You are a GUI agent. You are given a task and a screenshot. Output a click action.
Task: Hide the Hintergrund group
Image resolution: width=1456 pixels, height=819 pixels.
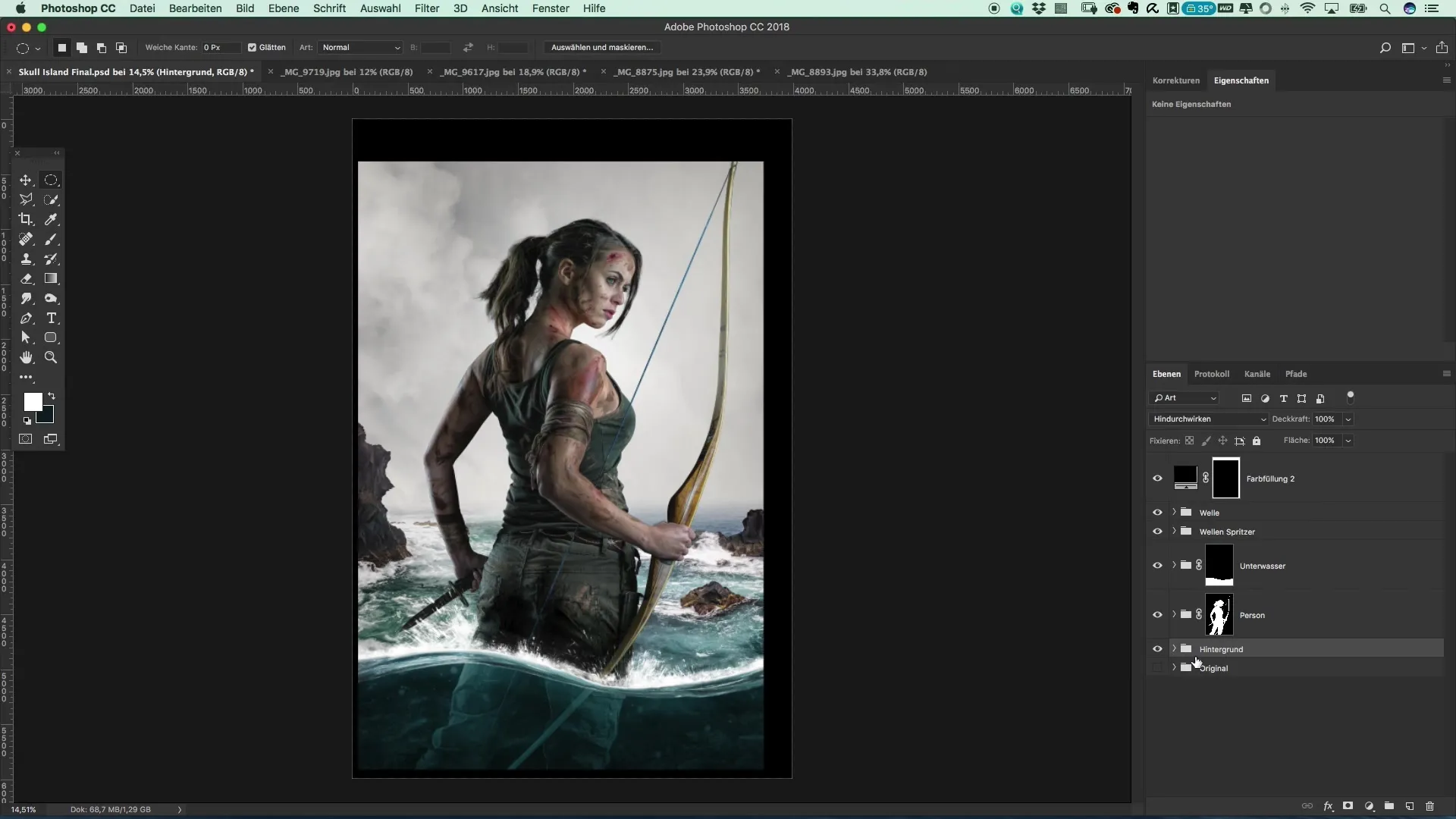(1157, 649)
